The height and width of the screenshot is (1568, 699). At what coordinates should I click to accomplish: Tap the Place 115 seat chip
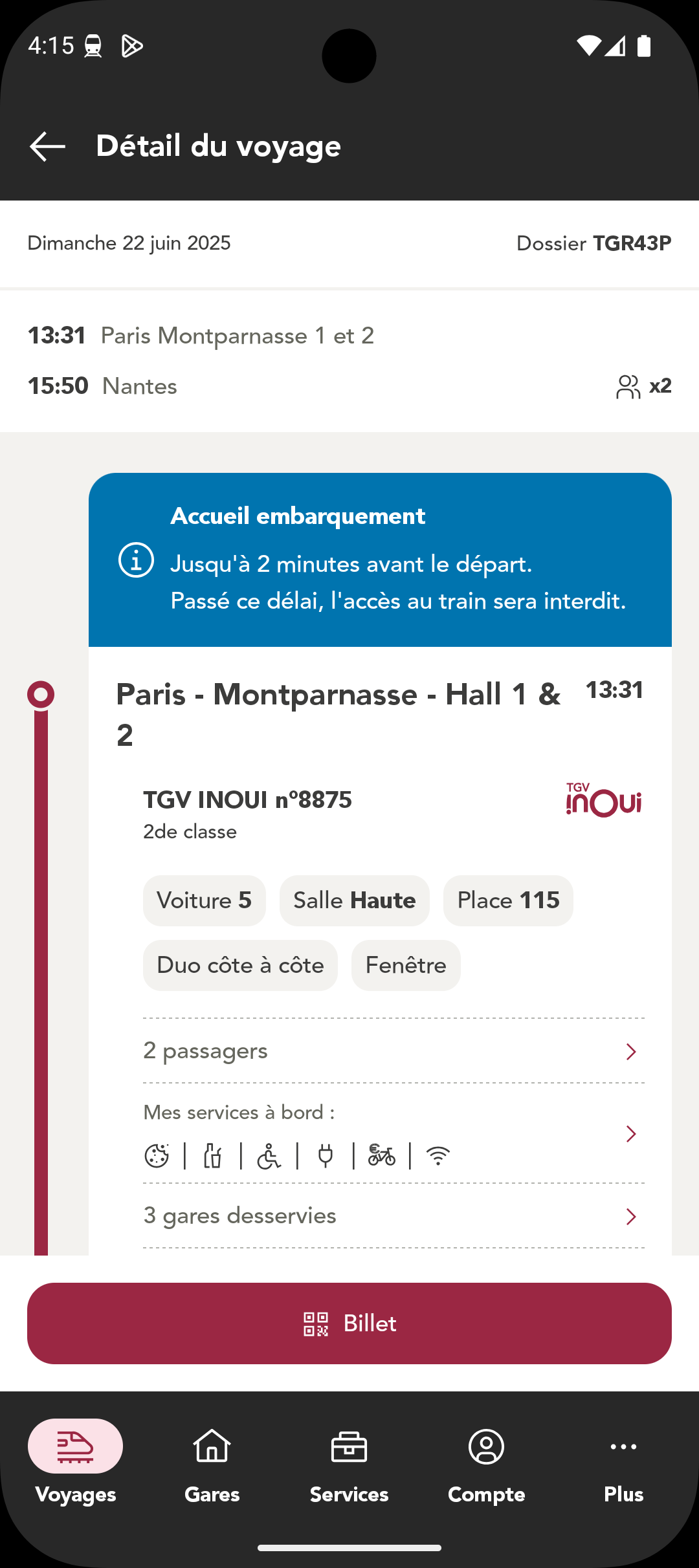tap(508, 900)
